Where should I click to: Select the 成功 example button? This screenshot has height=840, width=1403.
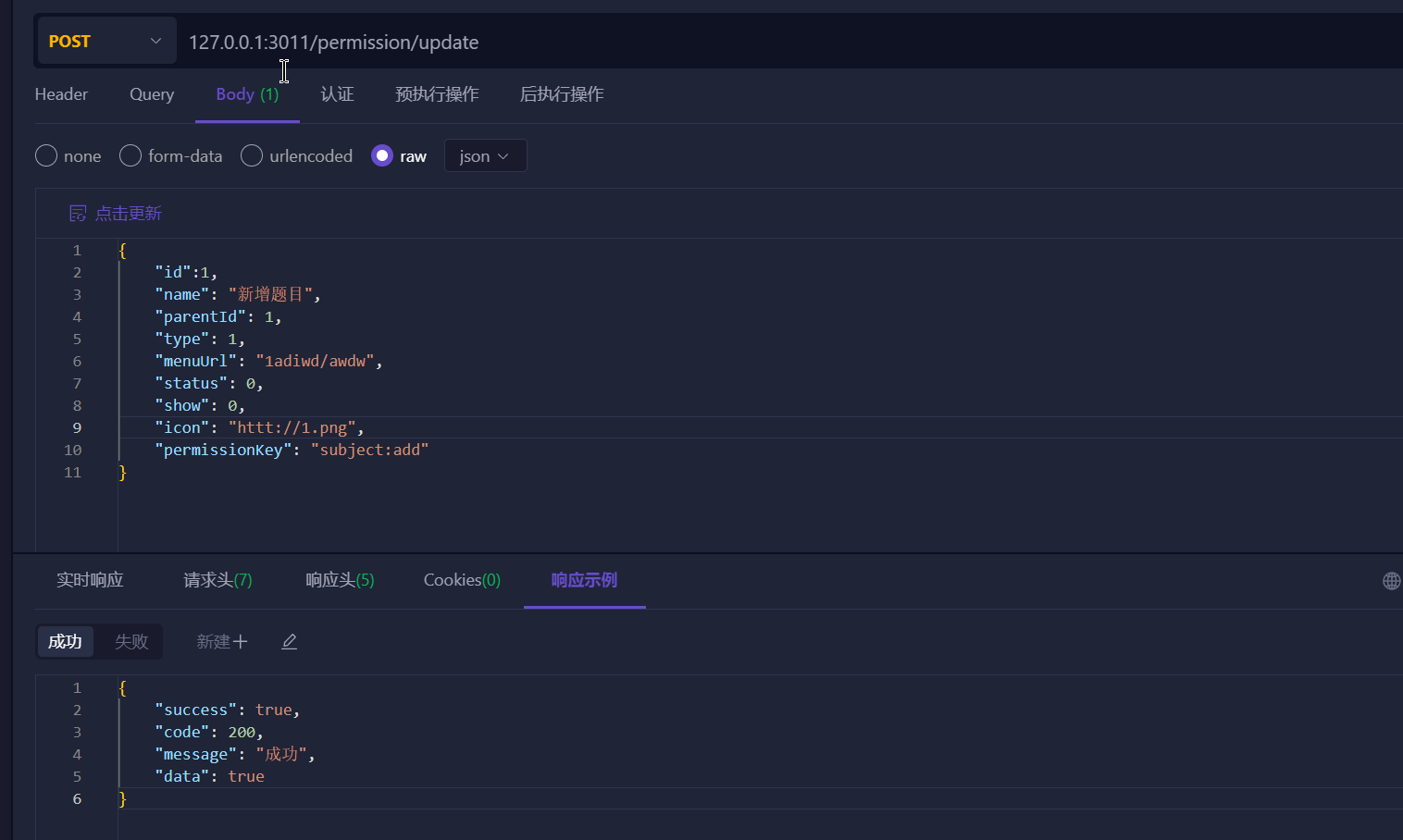65,642
